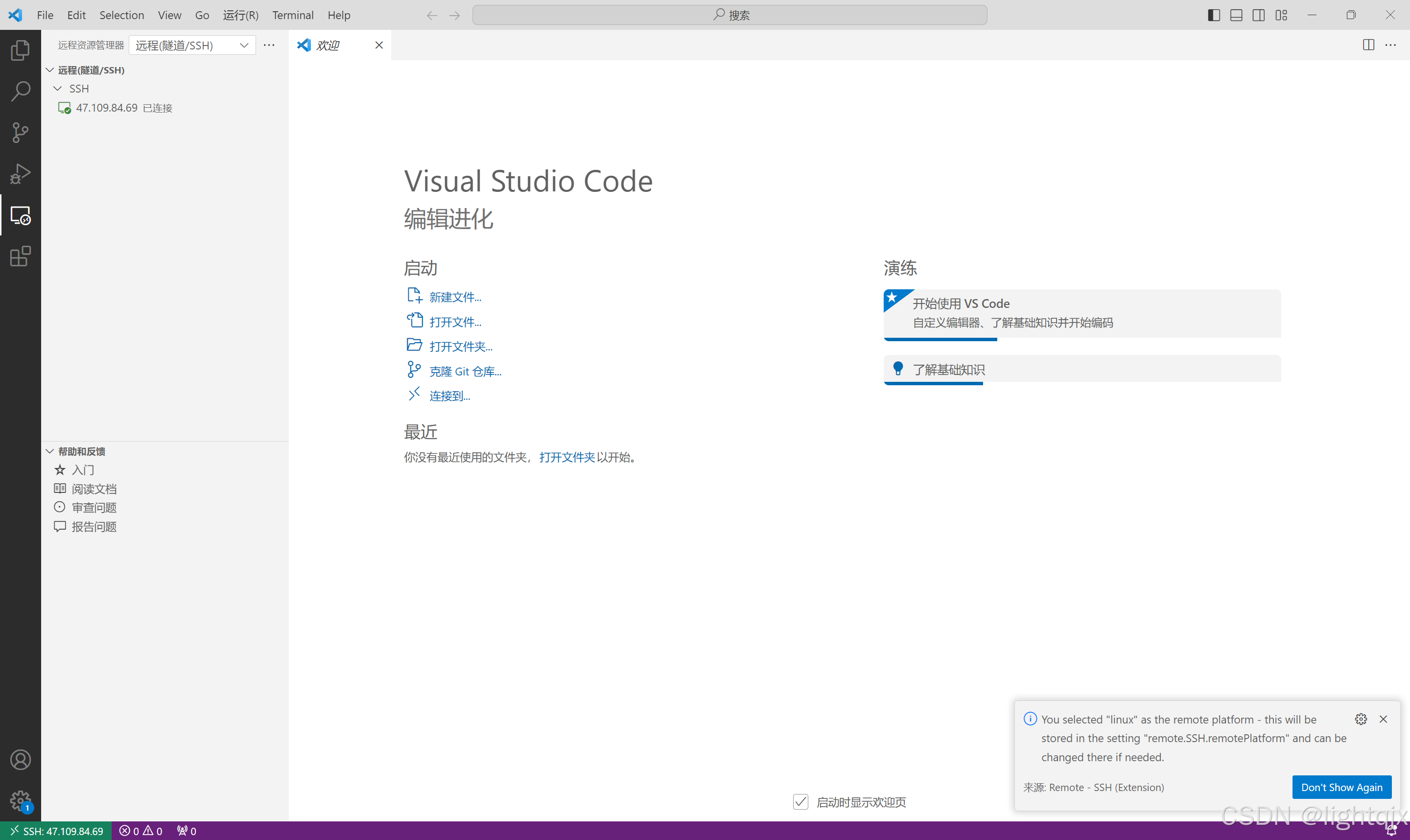Select the Remote Explorer activity icon

point(21,215)
